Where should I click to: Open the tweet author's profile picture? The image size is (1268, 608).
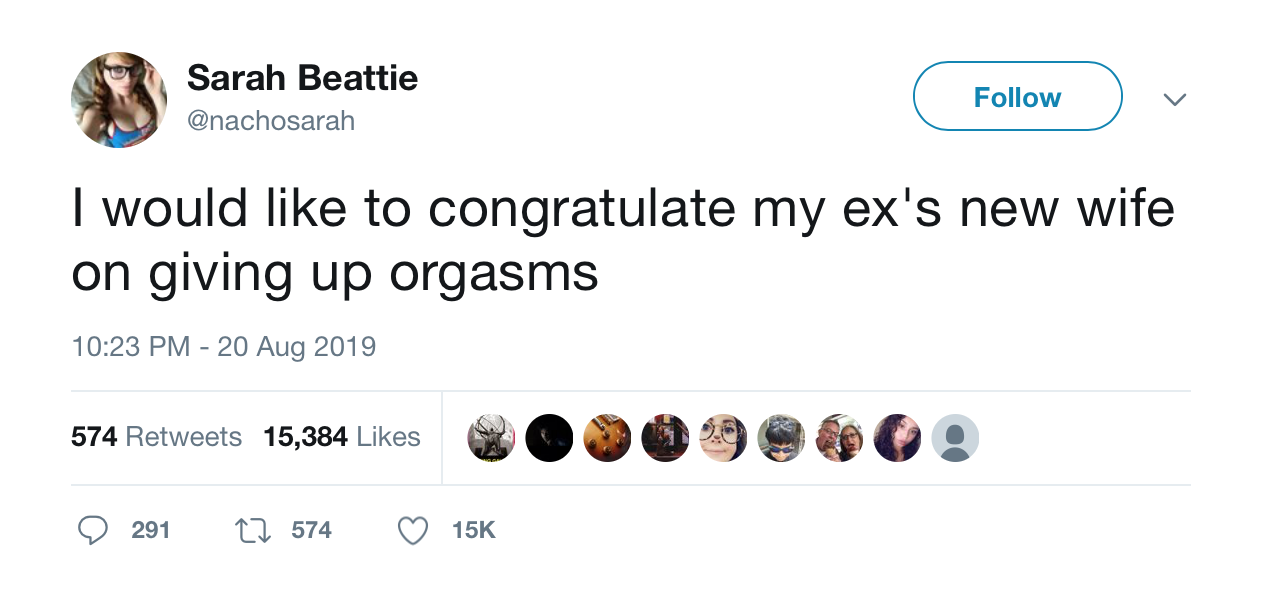[x=119, y=100]
